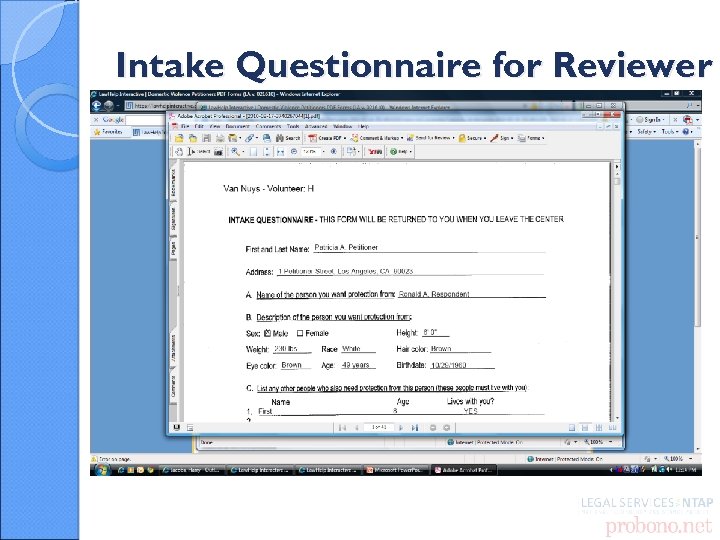Click the Internet Explorer Back button
This screenshot has height=540, width=720.
(97, 106)
